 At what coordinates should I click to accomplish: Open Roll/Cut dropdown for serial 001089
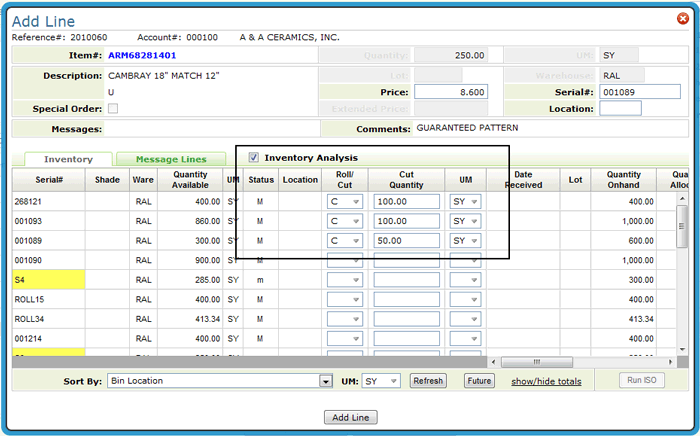(x=345, y=241)
